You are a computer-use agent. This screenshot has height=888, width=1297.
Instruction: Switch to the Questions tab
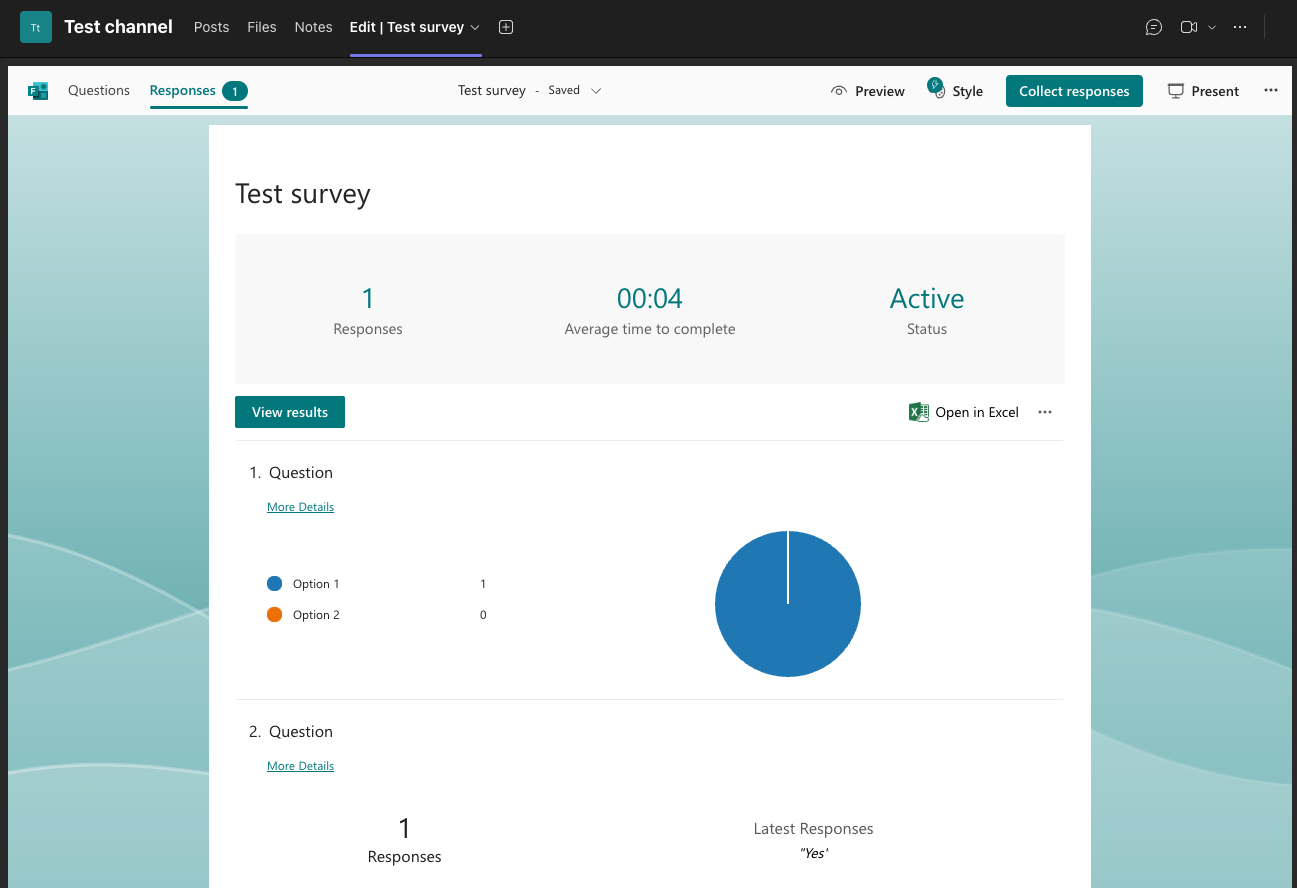click(x=99, y=90)
